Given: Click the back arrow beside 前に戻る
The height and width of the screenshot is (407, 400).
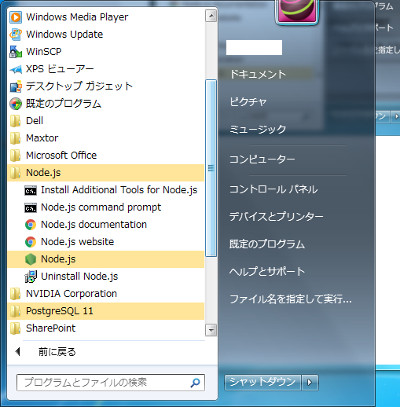Looking at the screenshot, I should tap(18, 351).
